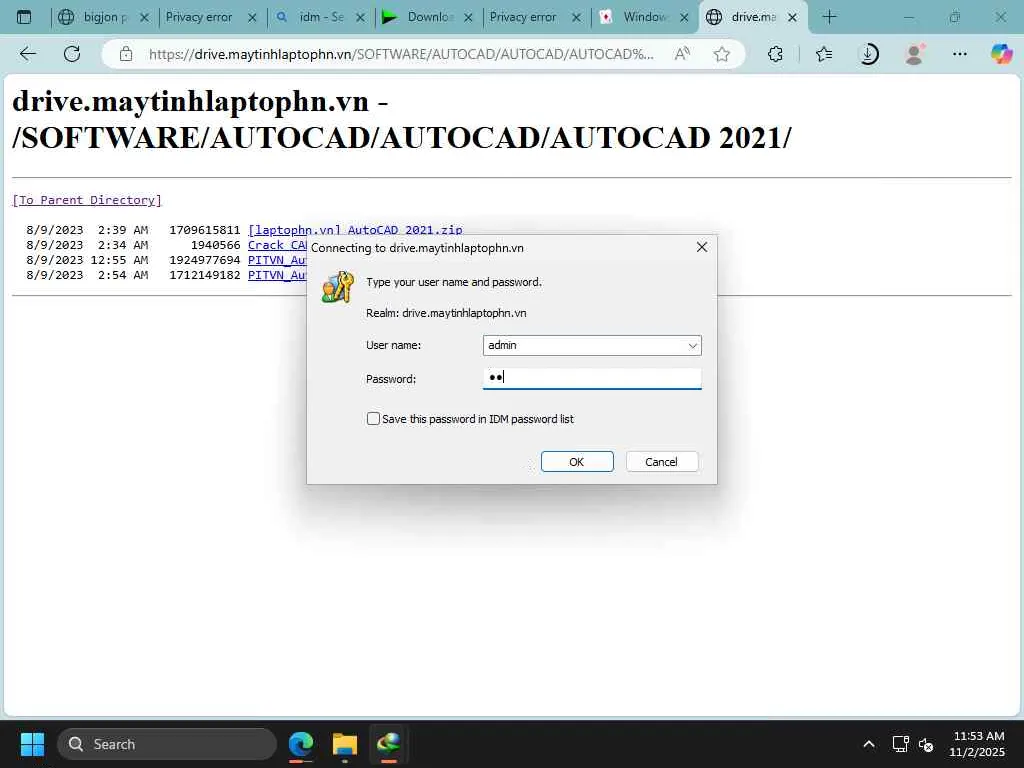Tick Save this password in IDM list
1024x768 pixels.
374,419
